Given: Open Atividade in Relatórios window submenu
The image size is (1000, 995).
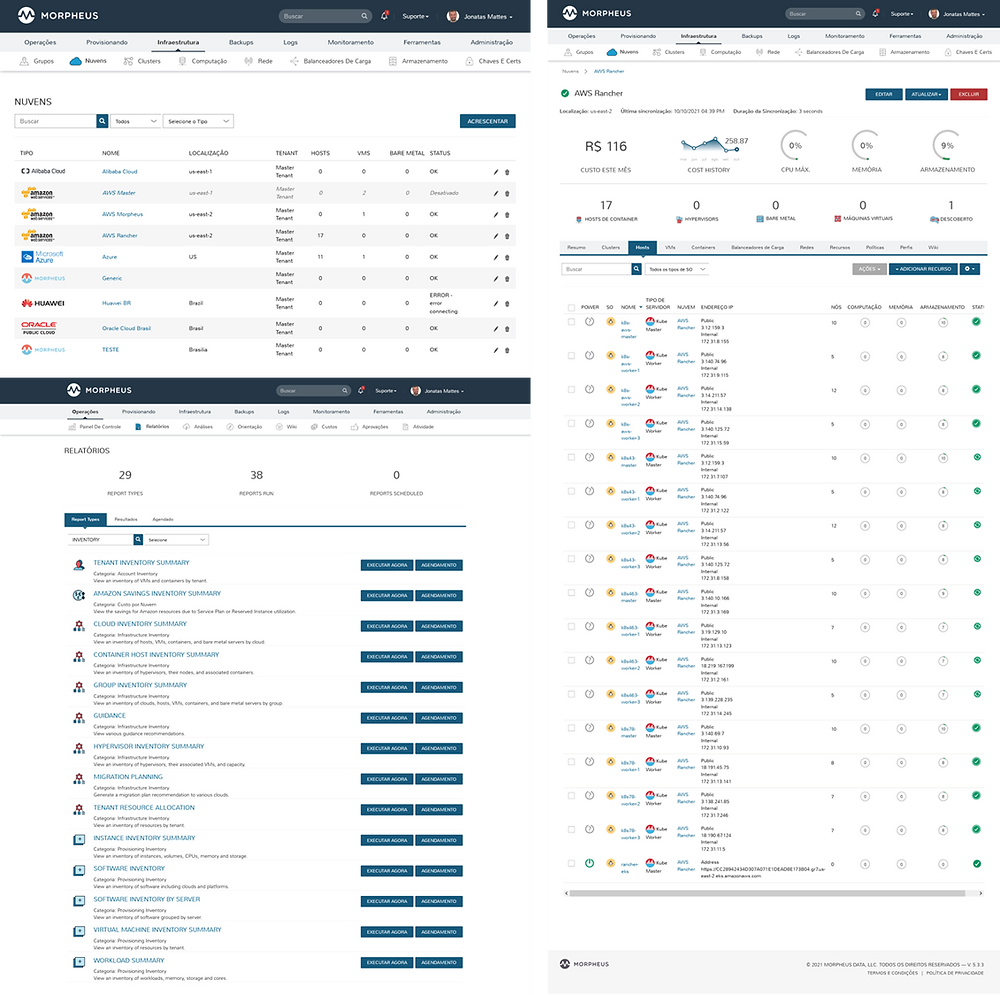Looking at the screenshot, I should click(x=418, y=427).
